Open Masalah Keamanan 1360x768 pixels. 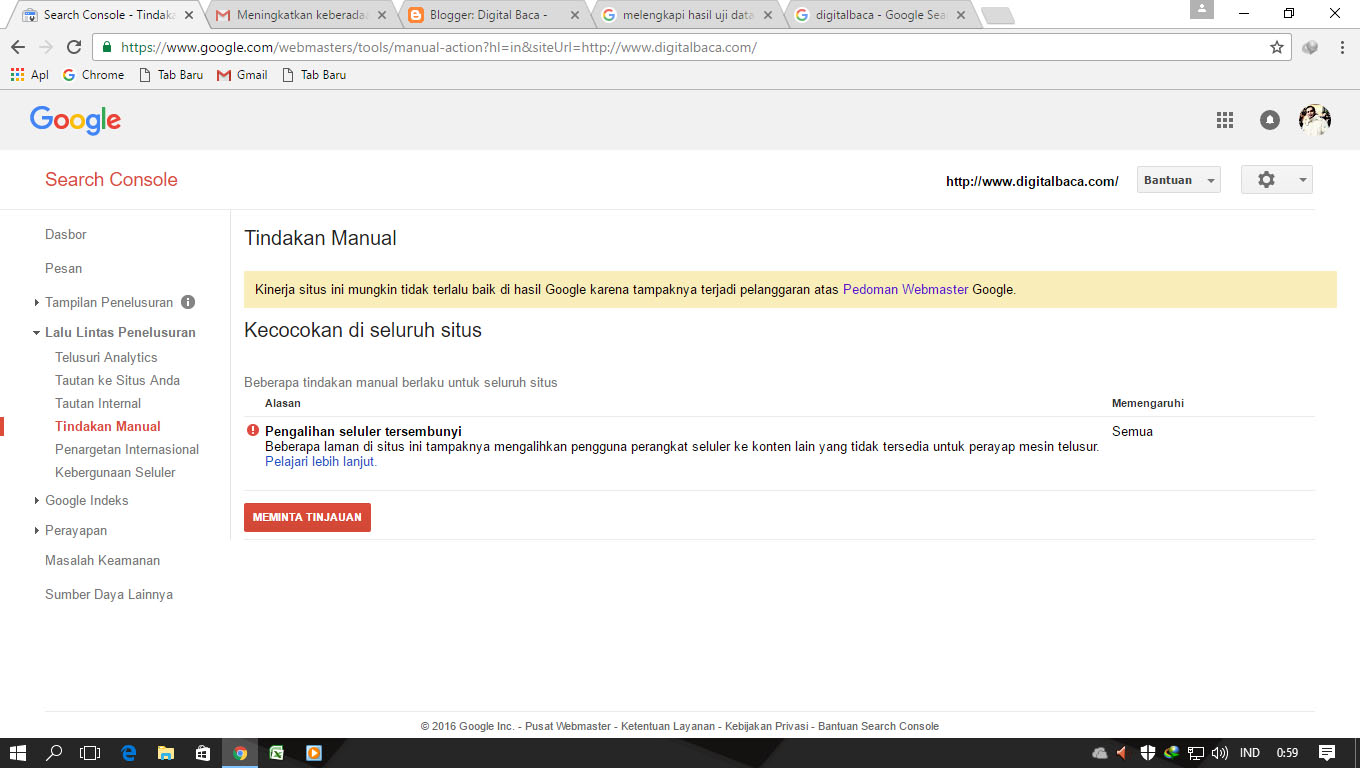click(x=102, y=560)
